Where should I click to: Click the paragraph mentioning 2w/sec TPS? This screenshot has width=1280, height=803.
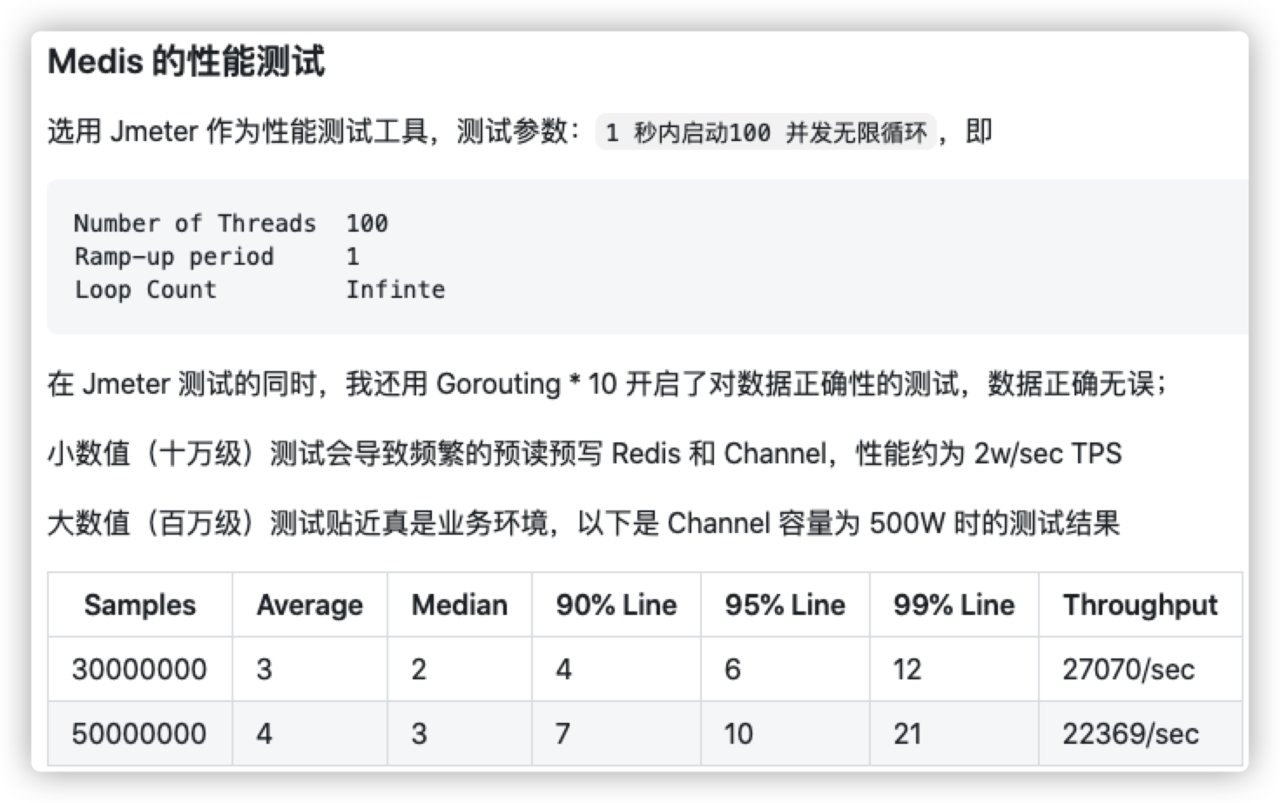coord(584,454)
